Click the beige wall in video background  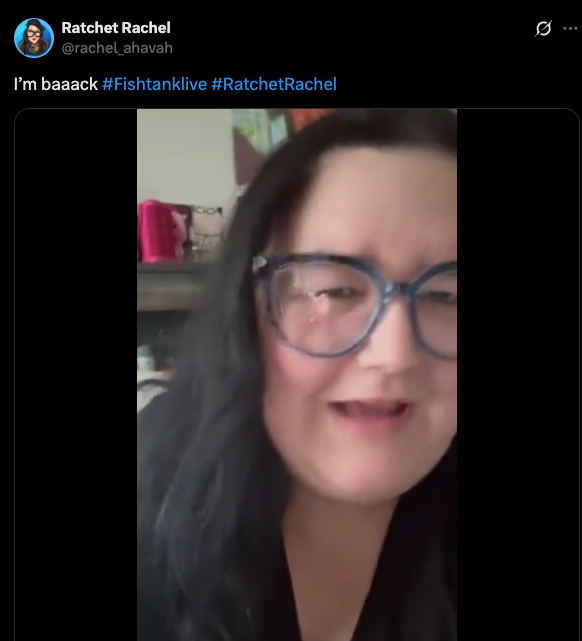coord(184,155)
